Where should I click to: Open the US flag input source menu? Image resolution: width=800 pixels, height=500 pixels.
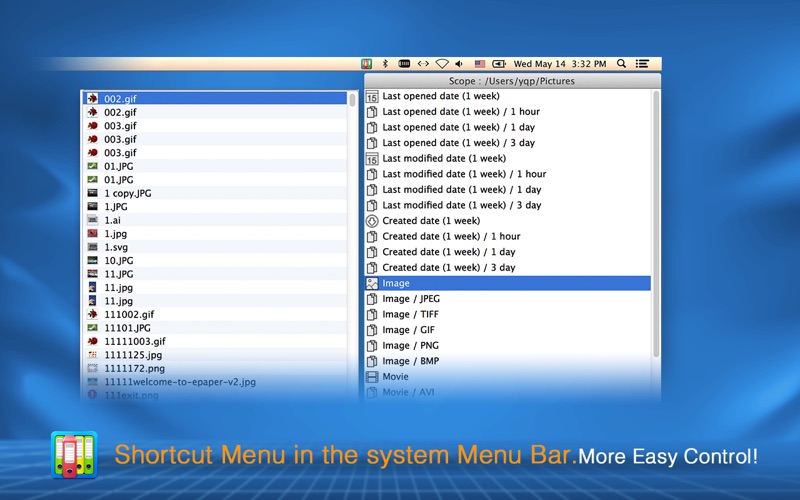480,63
